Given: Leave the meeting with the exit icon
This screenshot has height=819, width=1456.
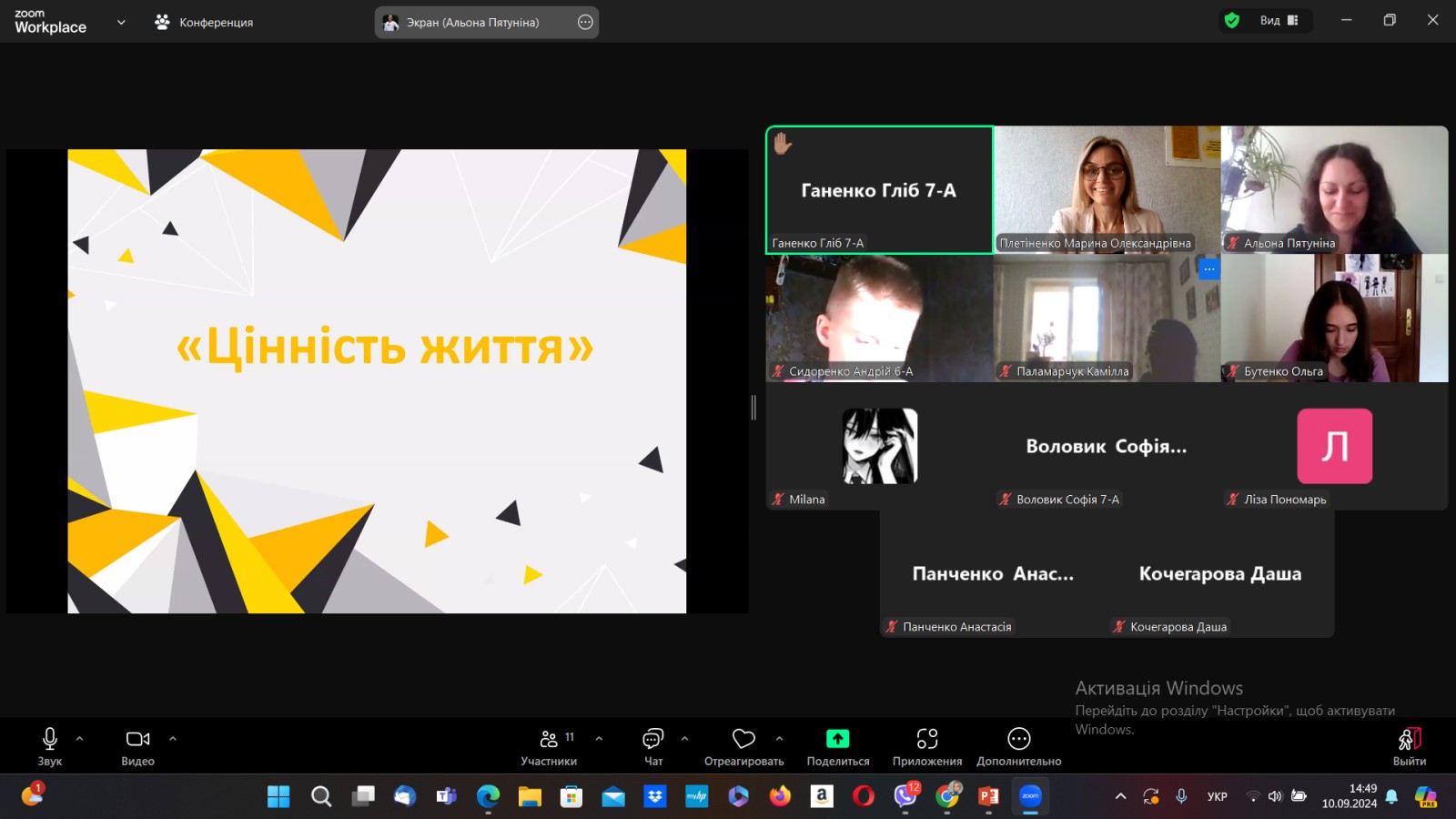Looking at the screenshot, I should pyautogui.click(x=1410, y=747).
